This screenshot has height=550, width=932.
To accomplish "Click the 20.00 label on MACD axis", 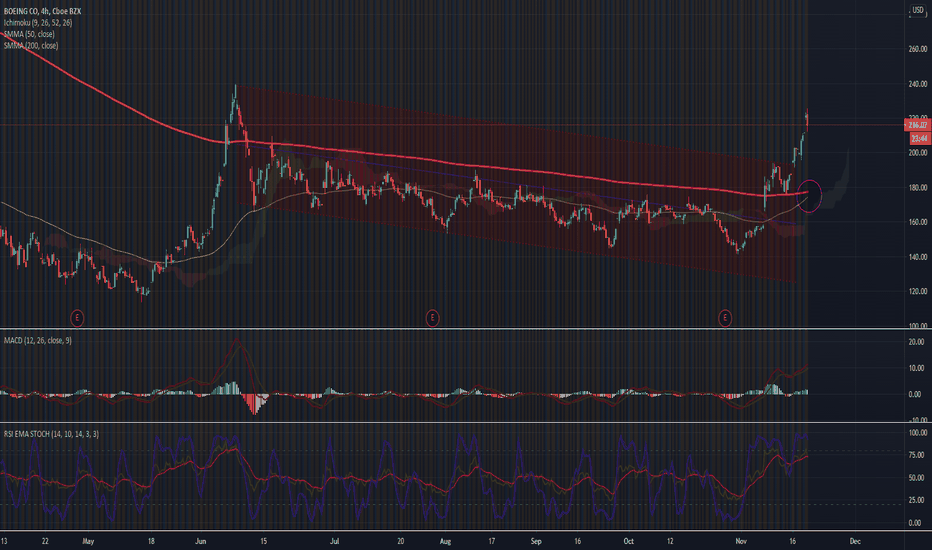I will pos(917,342).
